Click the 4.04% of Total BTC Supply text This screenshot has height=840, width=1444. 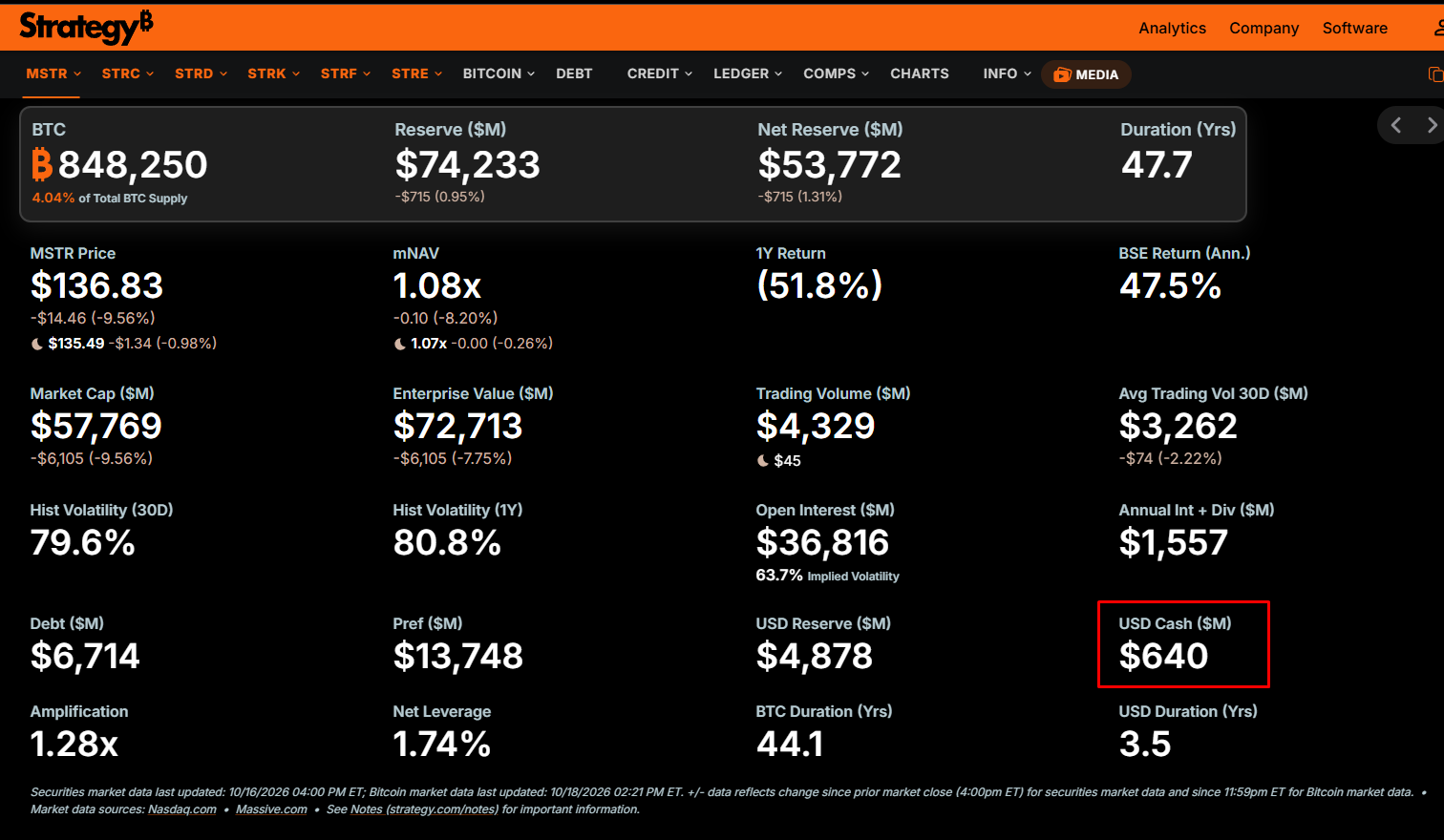point(110,199)
